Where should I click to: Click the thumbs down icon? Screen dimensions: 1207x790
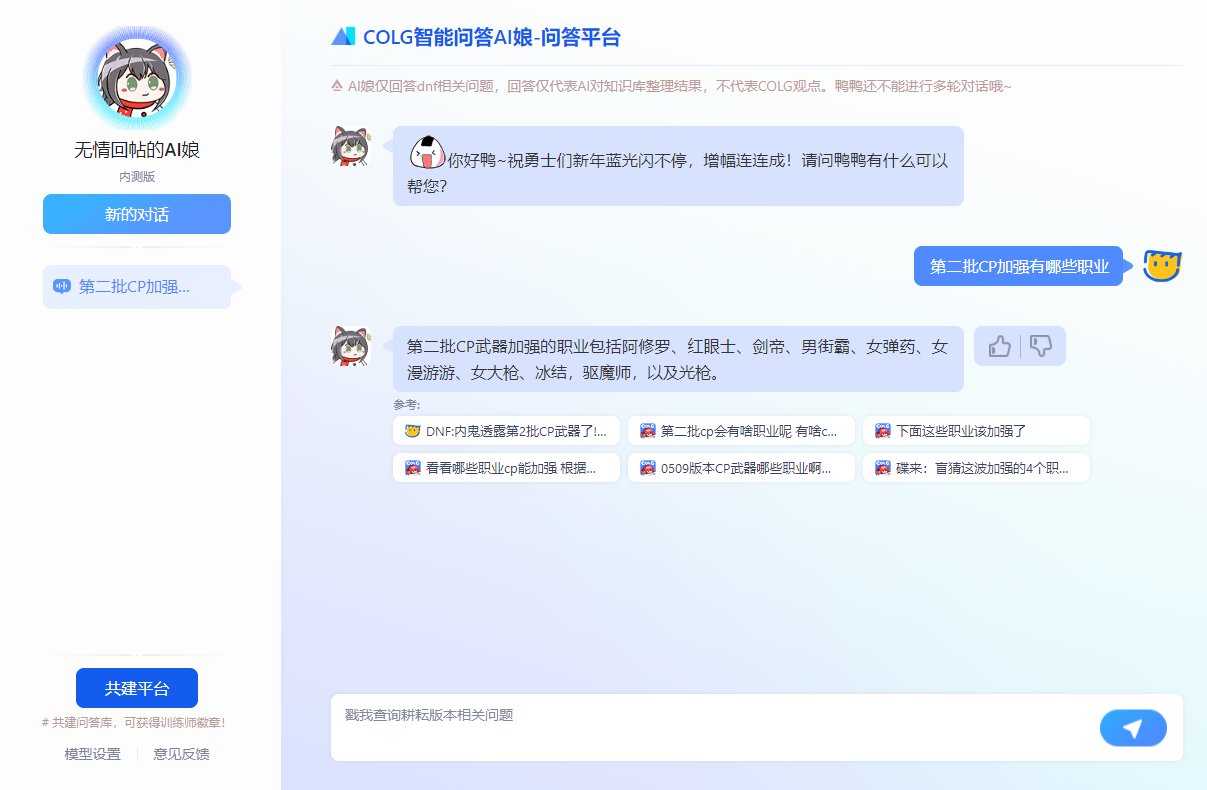(x=1041, y=346)
